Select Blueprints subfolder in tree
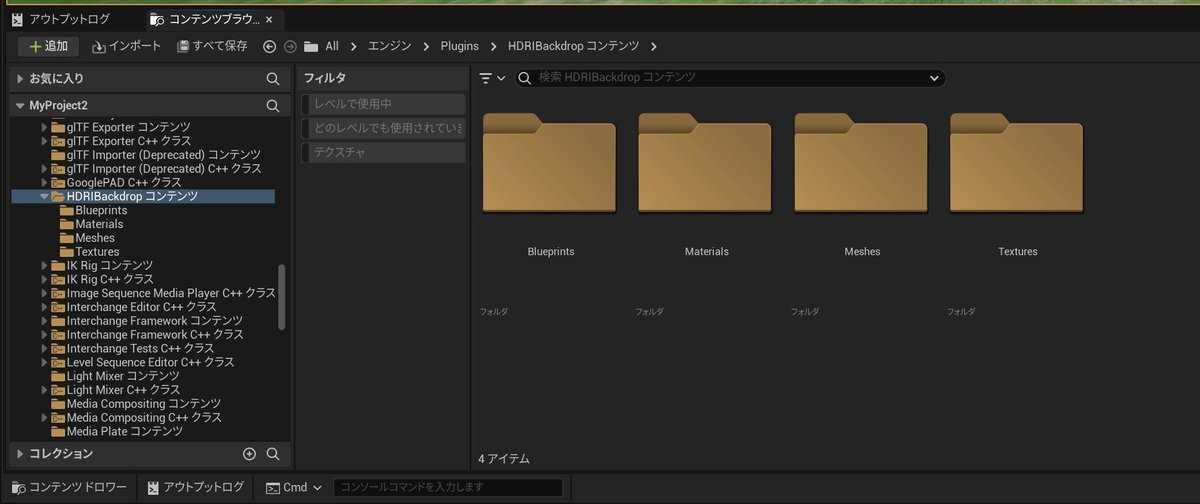 101,211
